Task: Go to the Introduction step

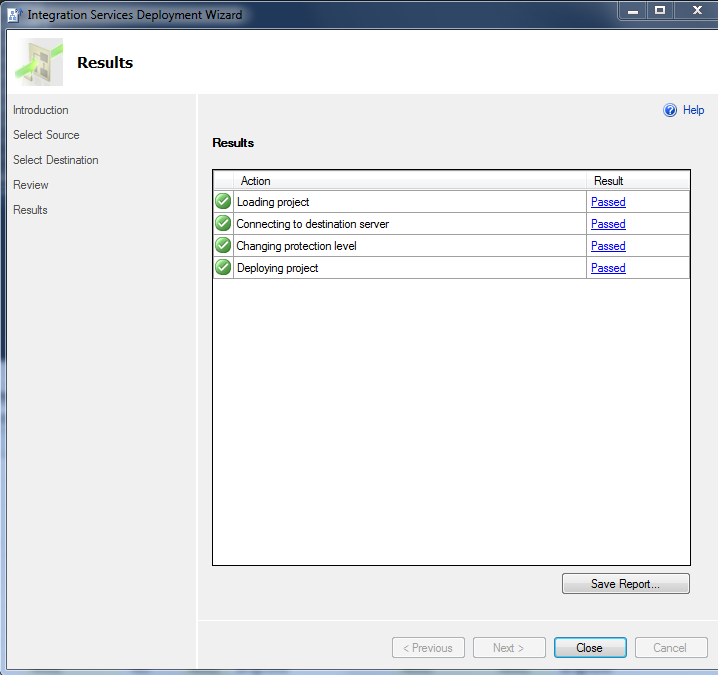Action: coord(41,110)
